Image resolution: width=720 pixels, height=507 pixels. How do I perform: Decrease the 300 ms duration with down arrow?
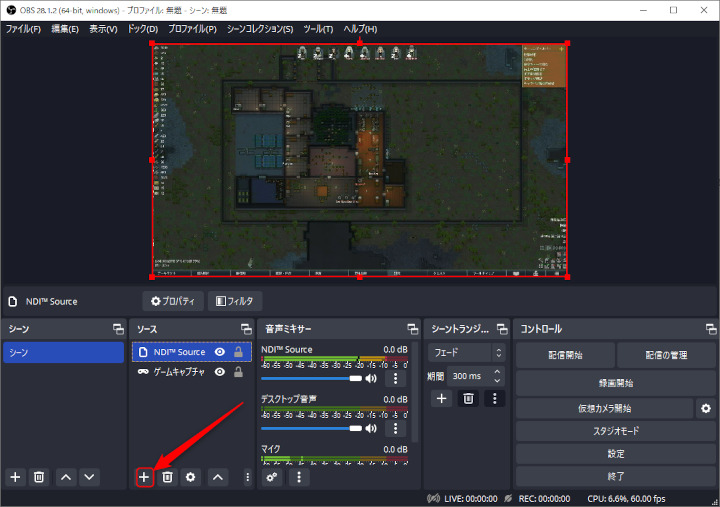pos(497,381)
